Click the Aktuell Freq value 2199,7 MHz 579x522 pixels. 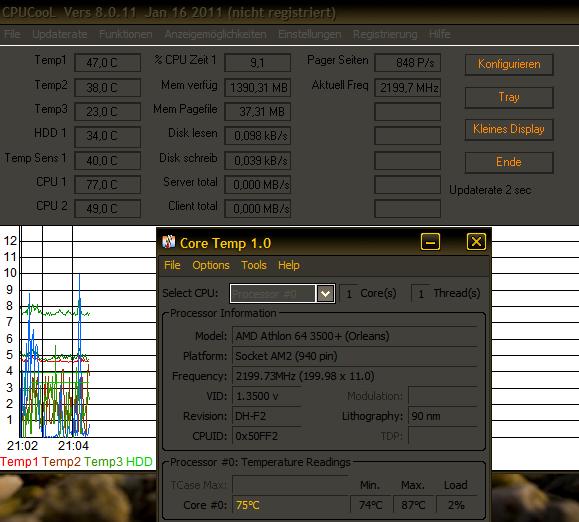[408, 87]
